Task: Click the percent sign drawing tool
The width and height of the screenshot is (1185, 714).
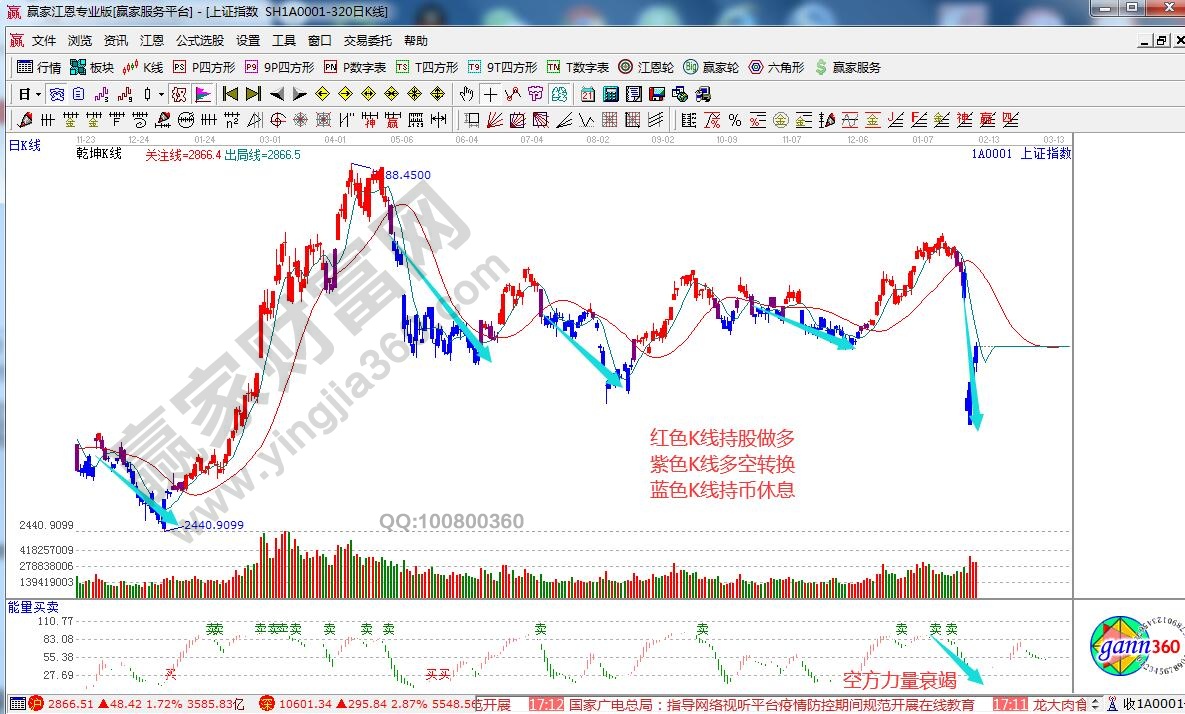Action: tap(734, 120)
